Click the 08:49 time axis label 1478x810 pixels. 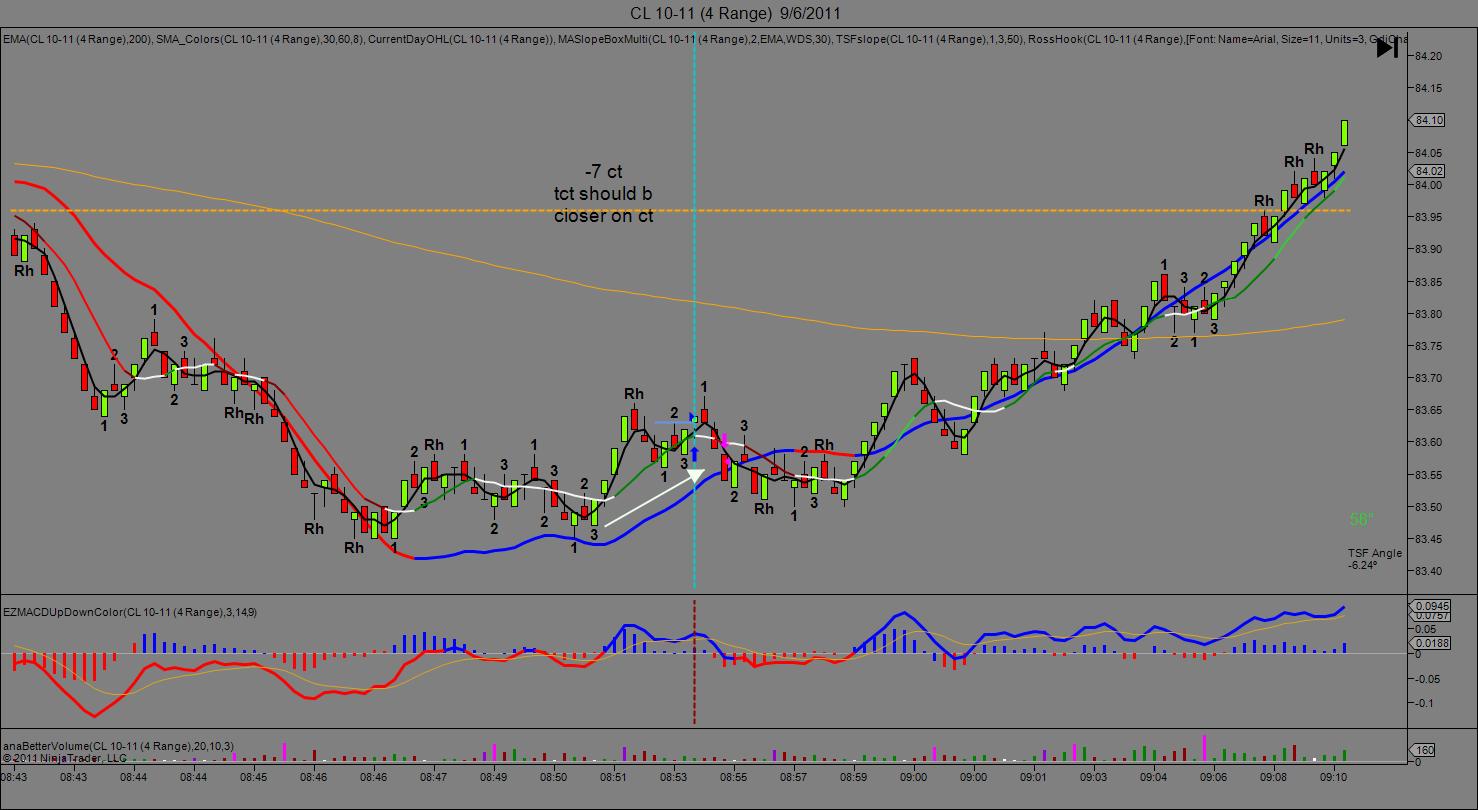point(493,776)
